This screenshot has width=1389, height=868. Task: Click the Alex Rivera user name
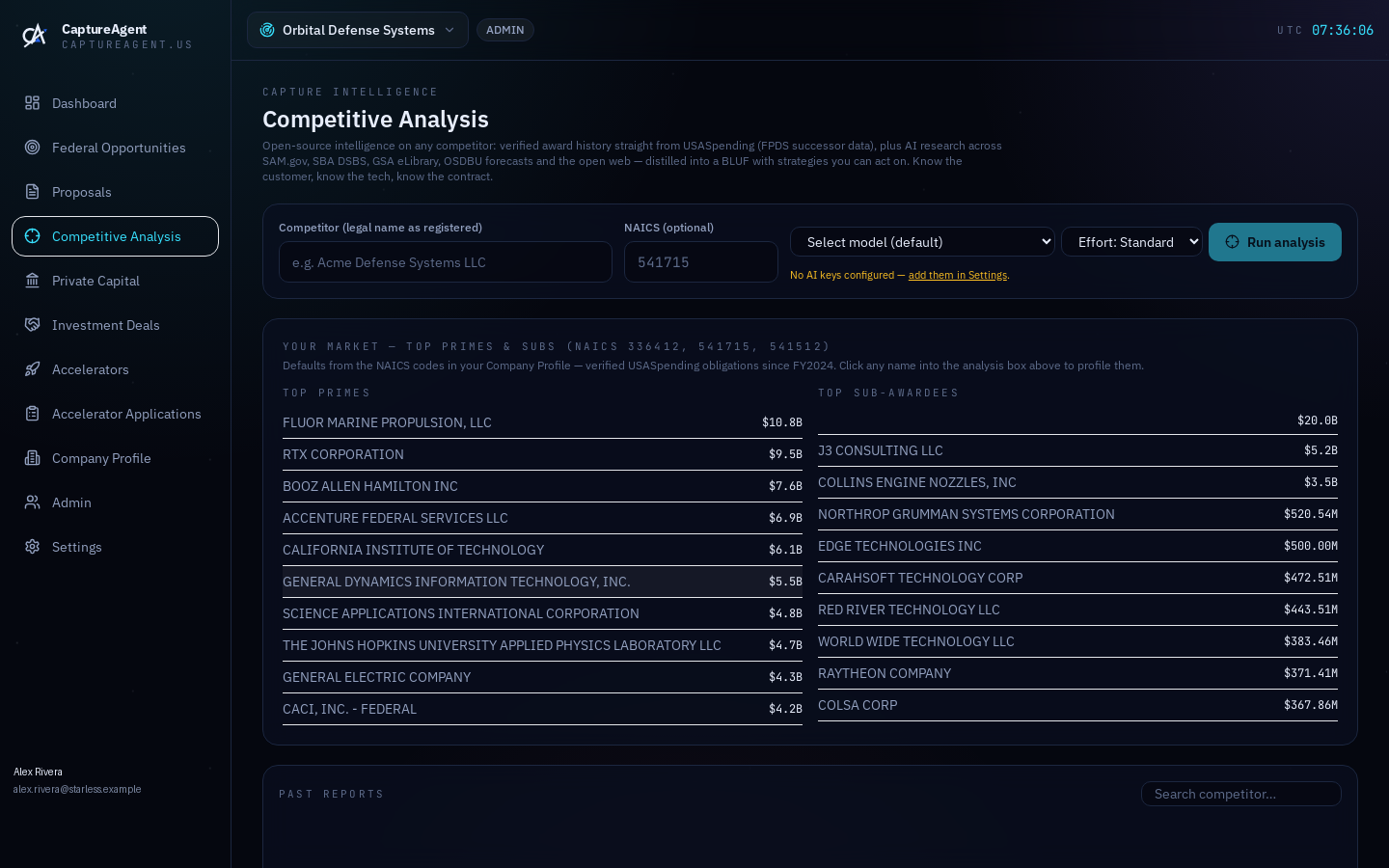coord(38,772)
